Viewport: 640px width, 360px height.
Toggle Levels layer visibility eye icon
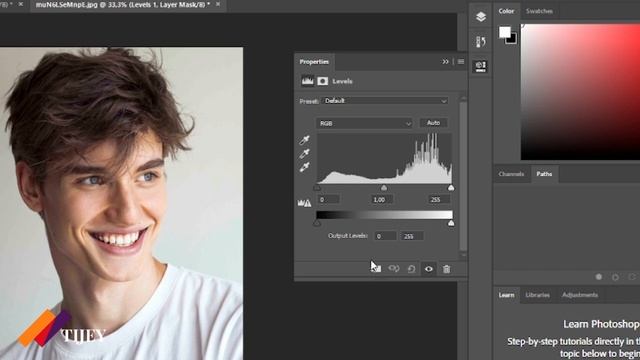pyautogui.click(x=429, y=269)
